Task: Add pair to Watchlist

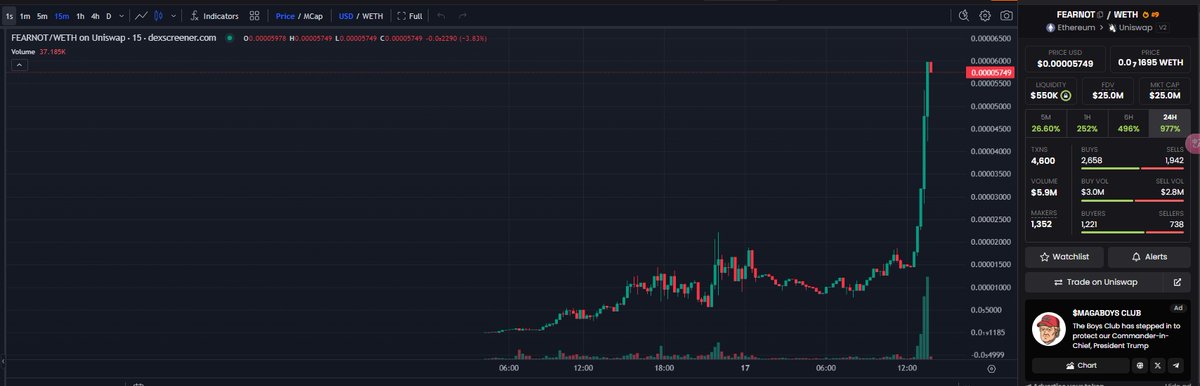Action: pos(1063,257)
